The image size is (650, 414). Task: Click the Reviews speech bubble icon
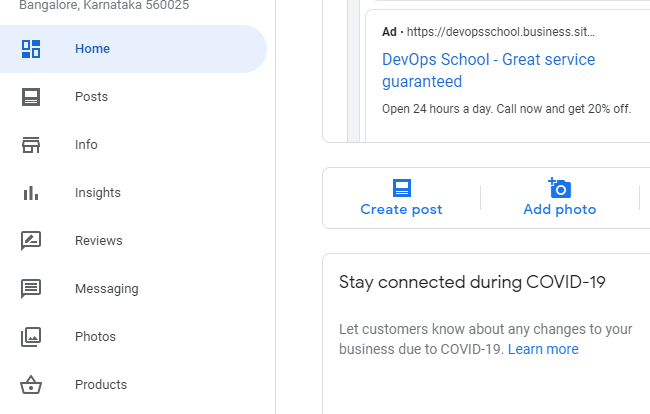[x=31, y=241]
